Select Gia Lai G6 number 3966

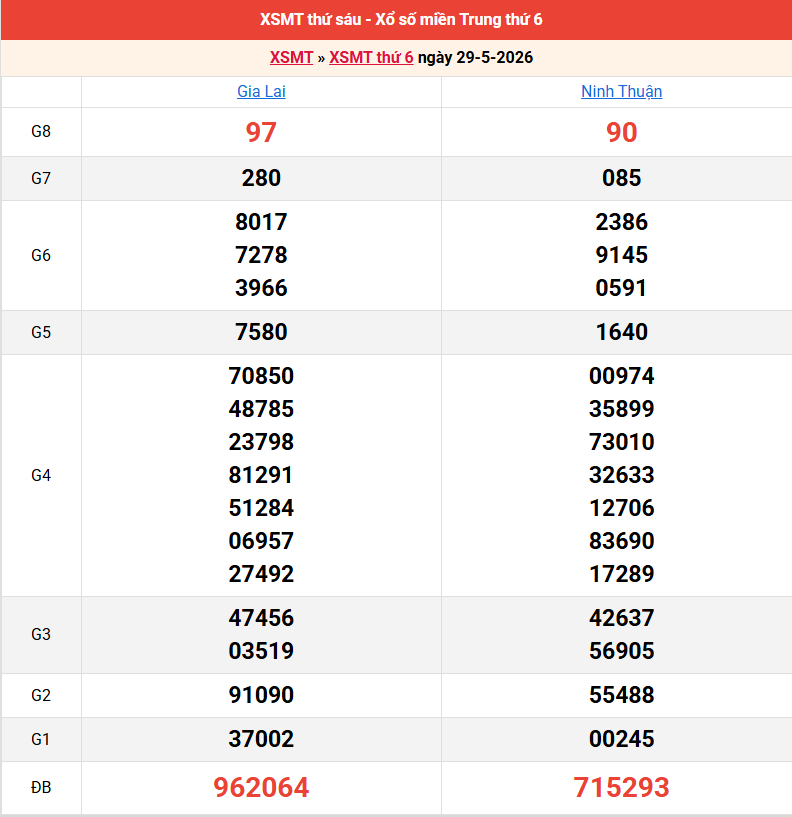261,288
